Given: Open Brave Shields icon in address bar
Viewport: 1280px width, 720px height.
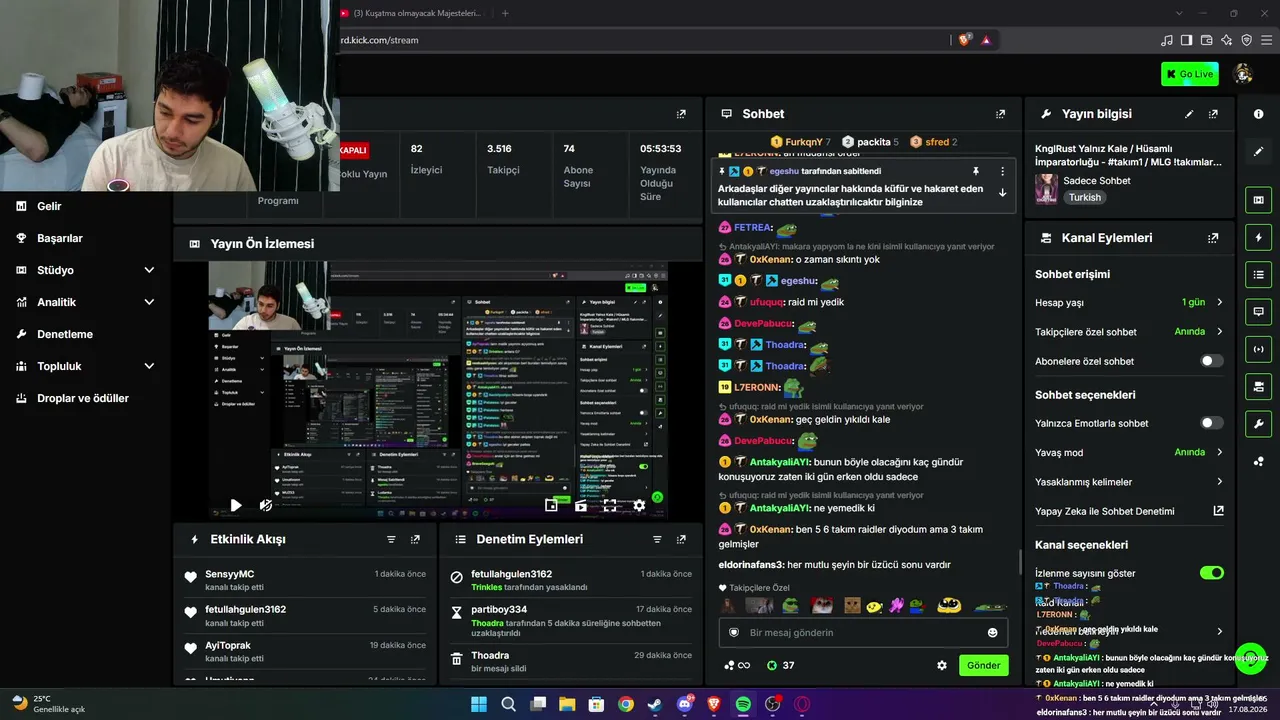Looking at the screenshot, I should (x=964, y=40).
